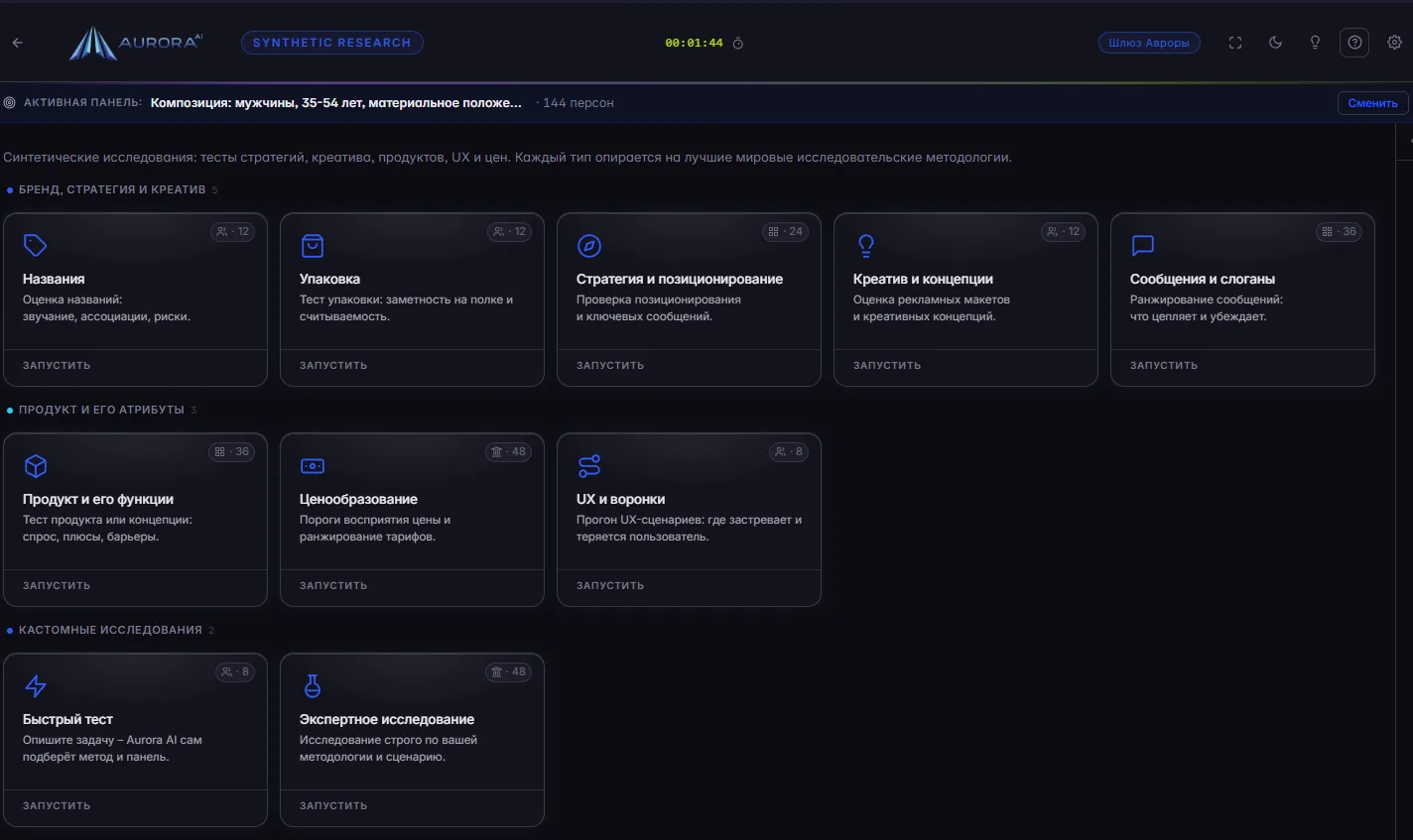Click the 00:01:44 timer value
The width and height of the screenshot is (1413, 840).
694,44
